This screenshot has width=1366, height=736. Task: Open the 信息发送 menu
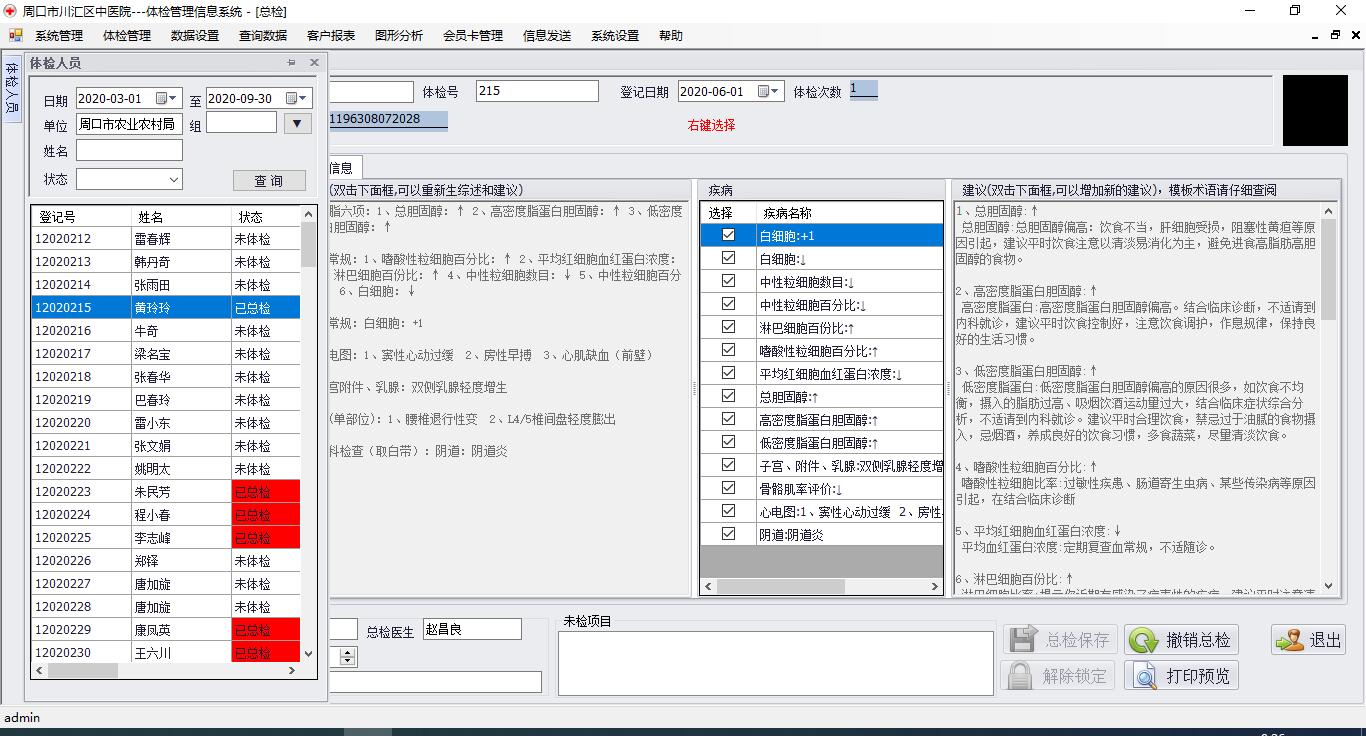point(547,35)
